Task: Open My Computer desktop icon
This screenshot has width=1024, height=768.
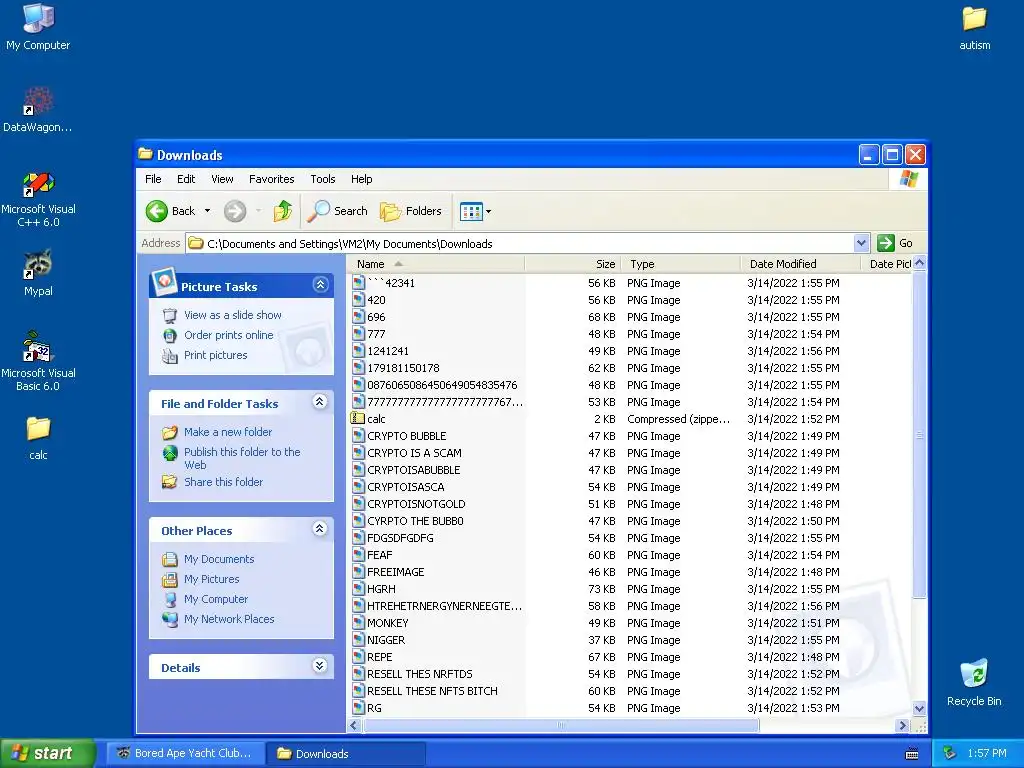Action: (38, 27)
